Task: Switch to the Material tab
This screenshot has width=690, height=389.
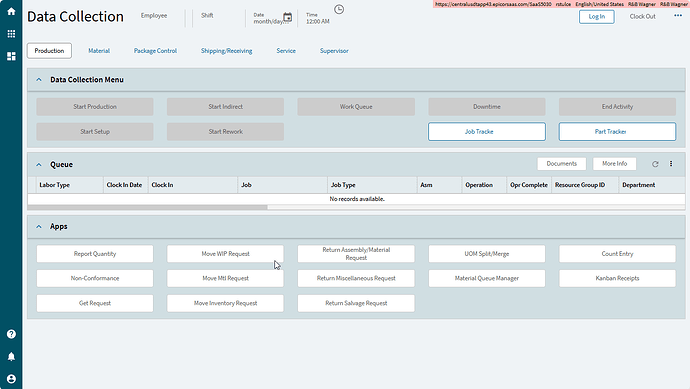Action: coord(99,51)
